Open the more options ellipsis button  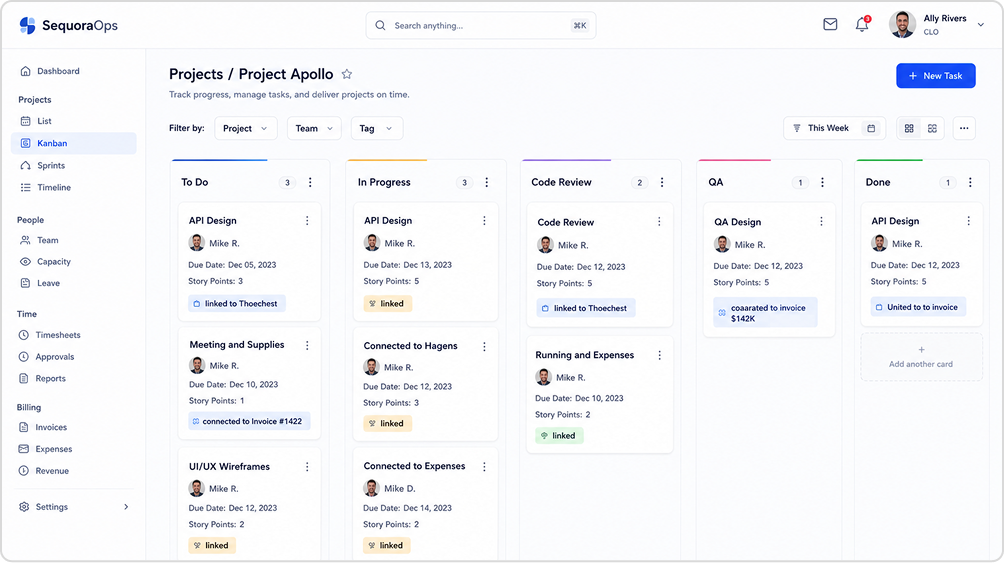[964, 128]
